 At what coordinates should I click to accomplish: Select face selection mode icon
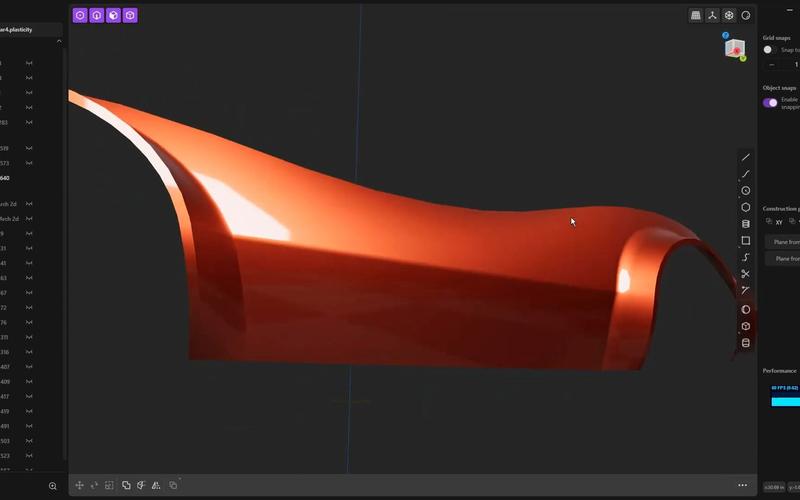tap(113, 15)
